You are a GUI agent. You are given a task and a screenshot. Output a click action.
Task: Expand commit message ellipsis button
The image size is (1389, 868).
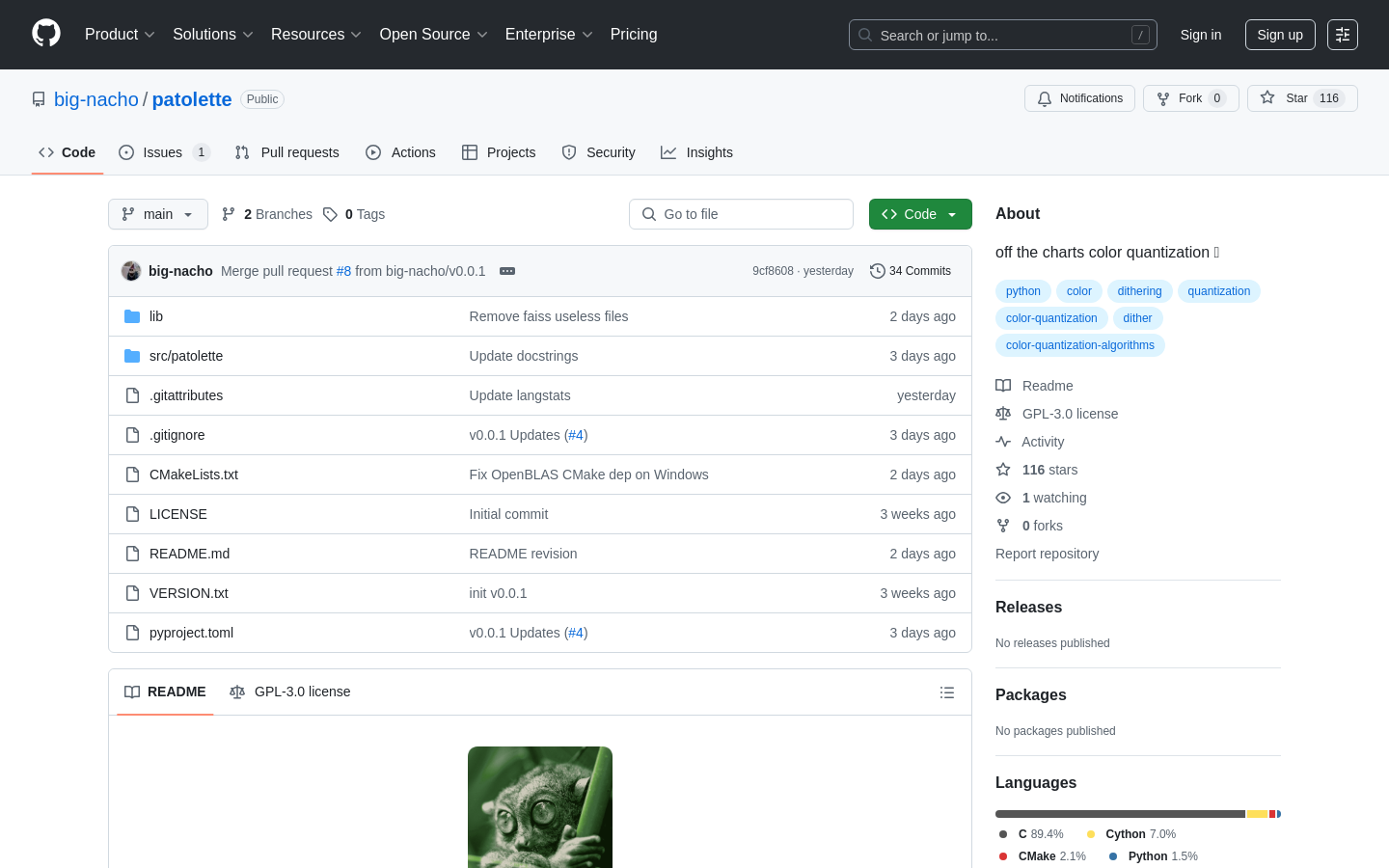pos(507,271)
